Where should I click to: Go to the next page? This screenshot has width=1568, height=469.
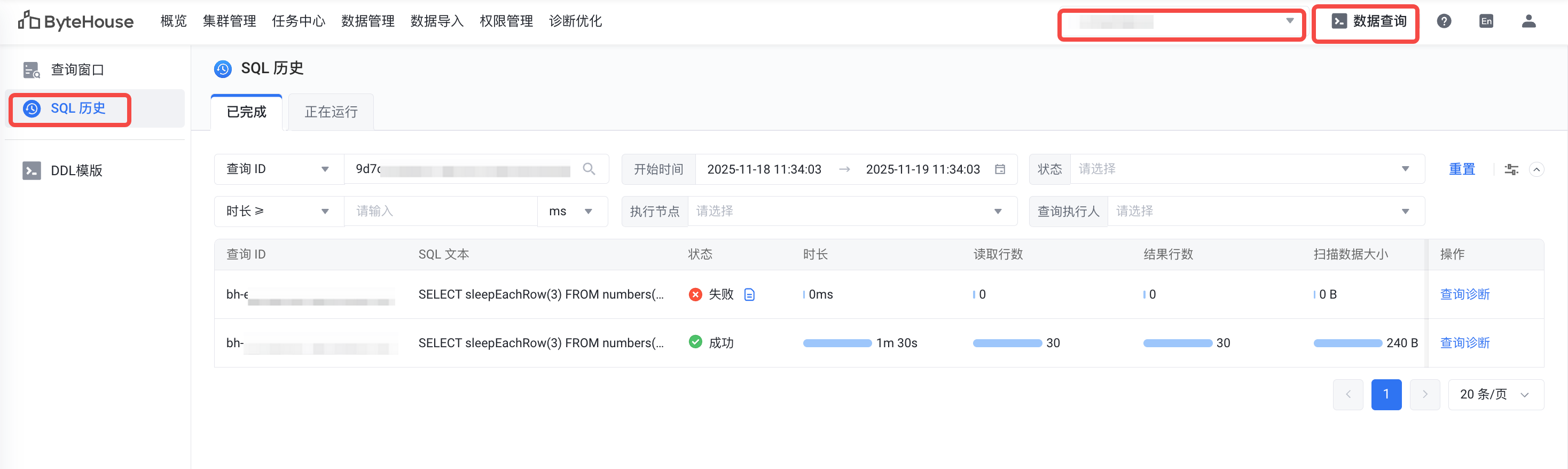pyautogui.click(x=1424, y=395)
